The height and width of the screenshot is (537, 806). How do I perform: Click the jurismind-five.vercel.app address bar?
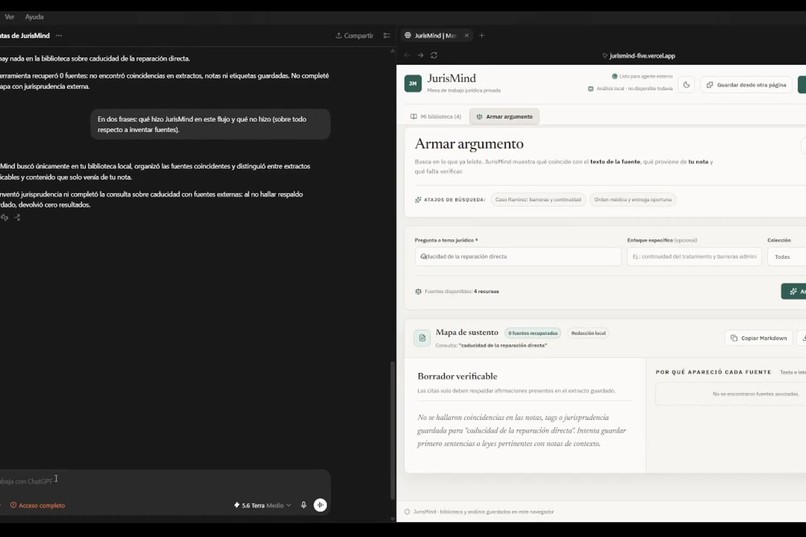pyautogui.click(x=638, y=55)
